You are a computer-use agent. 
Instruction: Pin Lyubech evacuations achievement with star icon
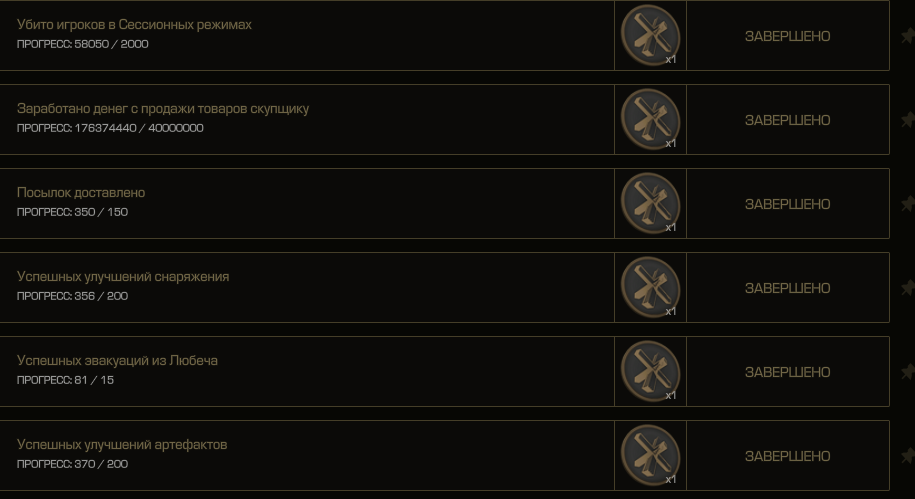point(908,372)
